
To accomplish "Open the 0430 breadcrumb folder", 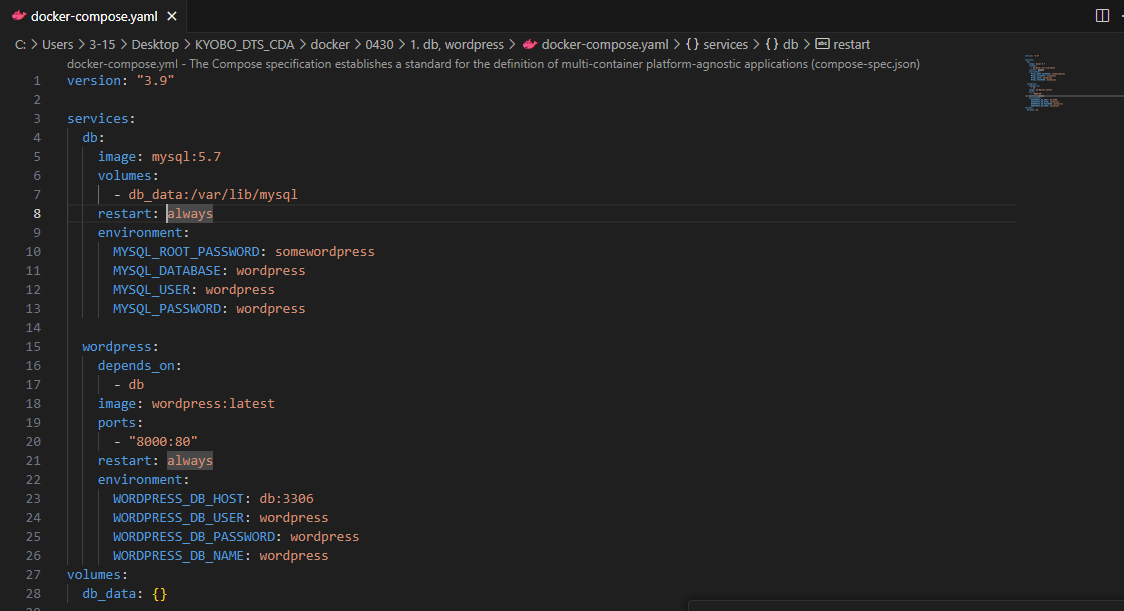I will point(379,44).
